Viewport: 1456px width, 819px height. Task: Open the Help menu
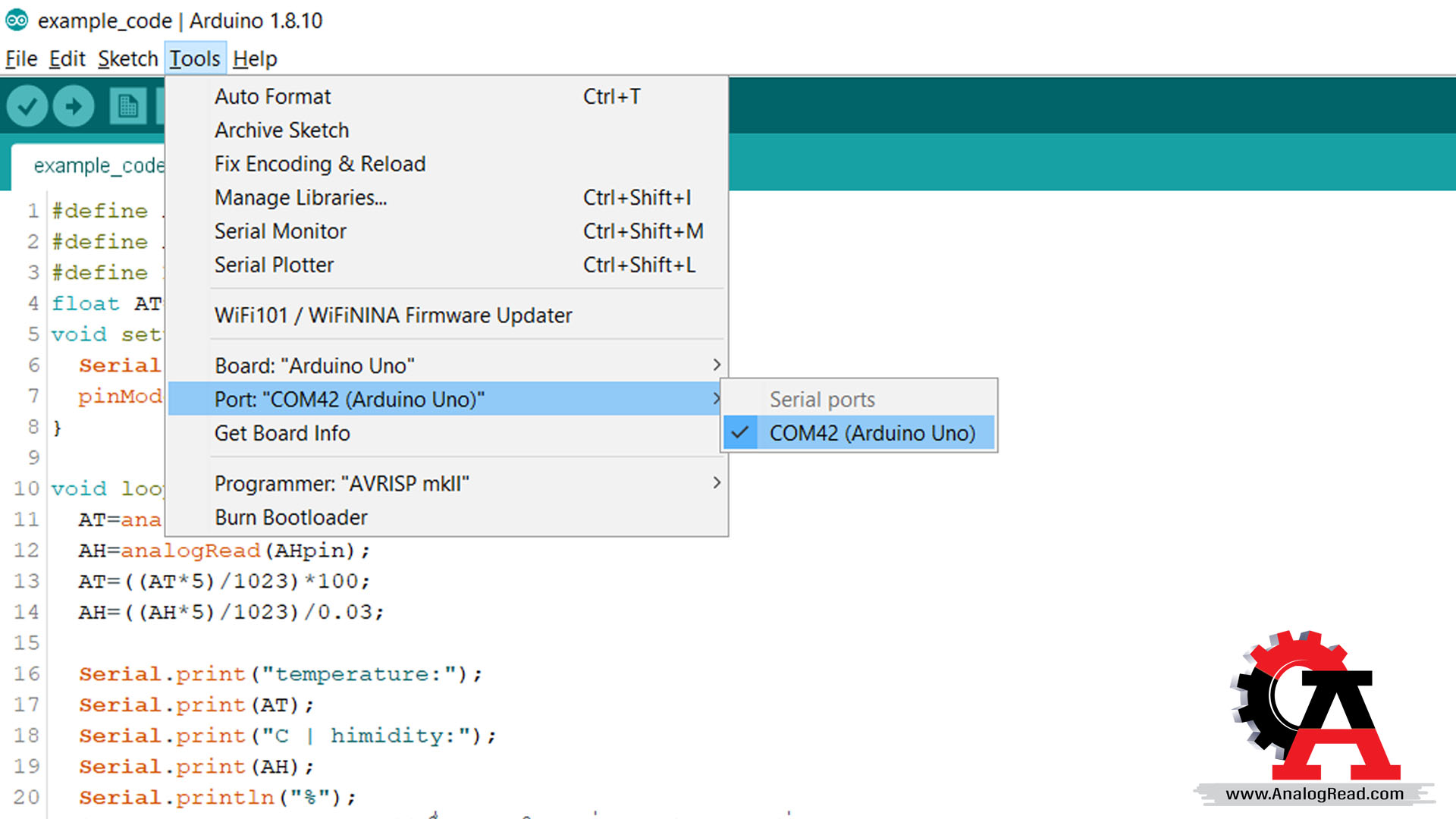(x=255, y=58)
